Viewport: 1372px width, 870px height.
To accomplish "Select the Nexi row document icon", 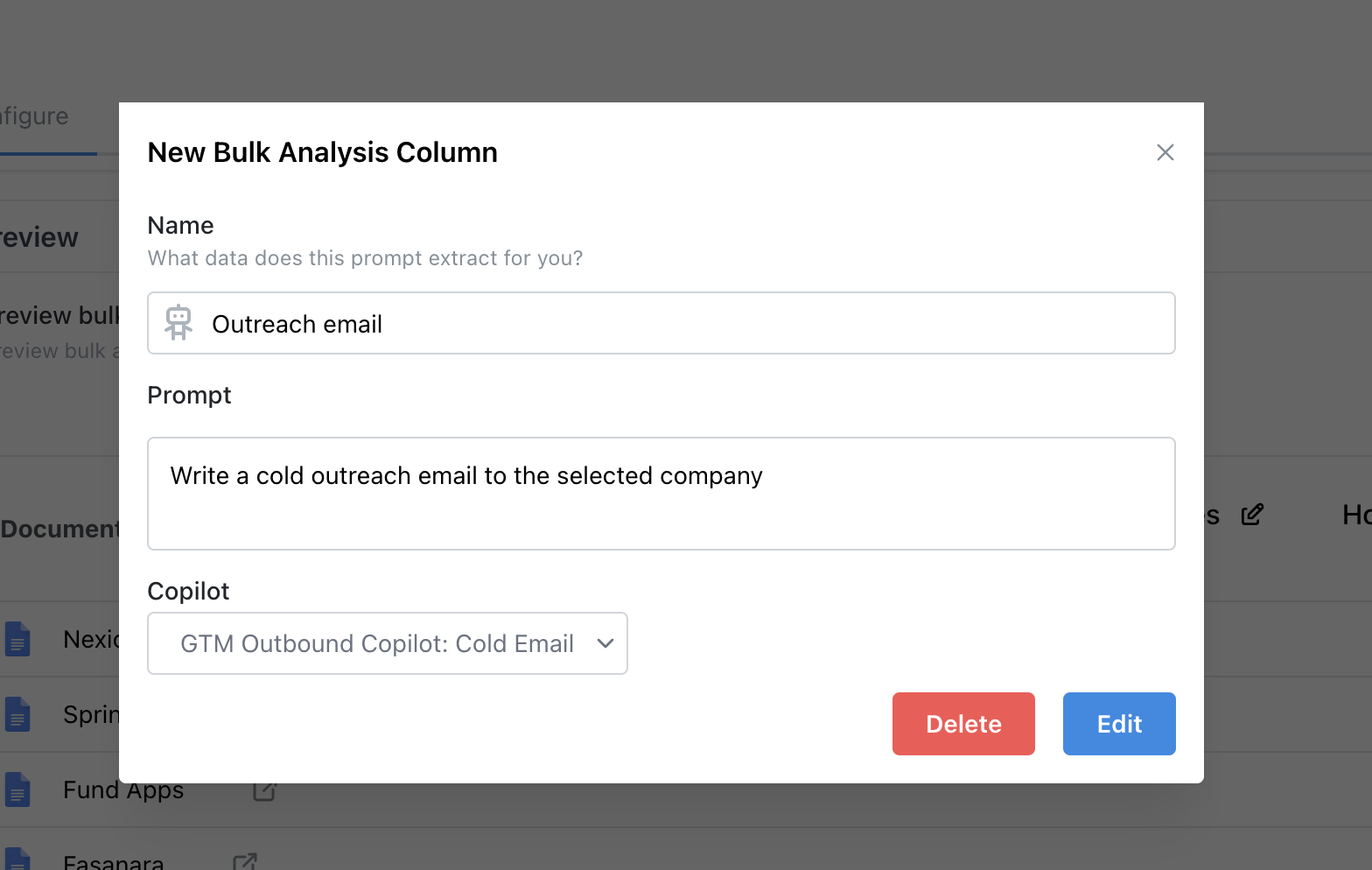I will (17, 640).
